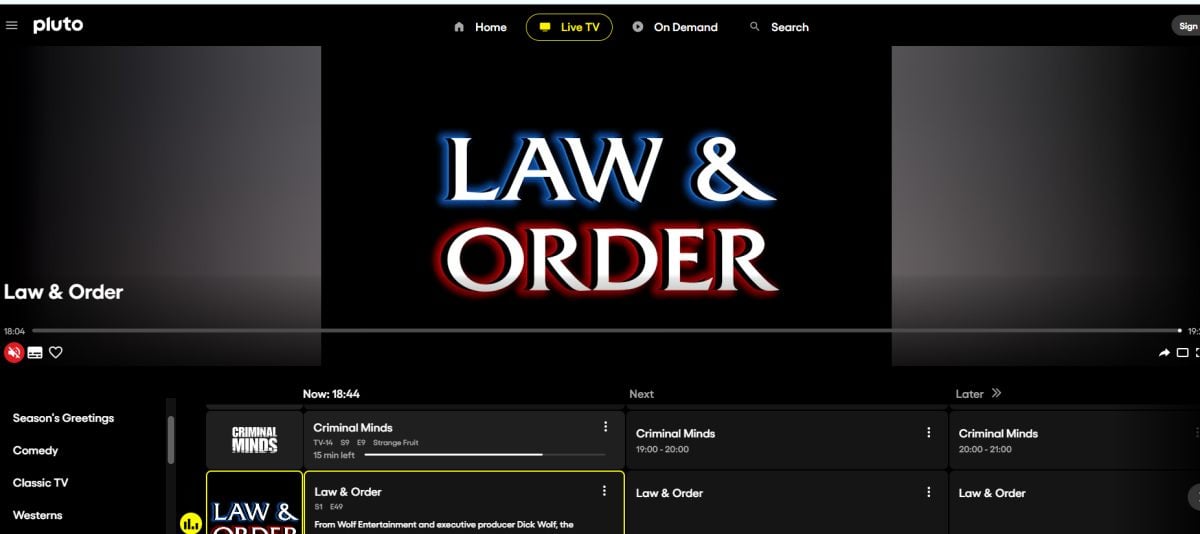Click the Pluto logo
Image resolution: width=1200 pixels, height=534 pixels.
(58, 25)
